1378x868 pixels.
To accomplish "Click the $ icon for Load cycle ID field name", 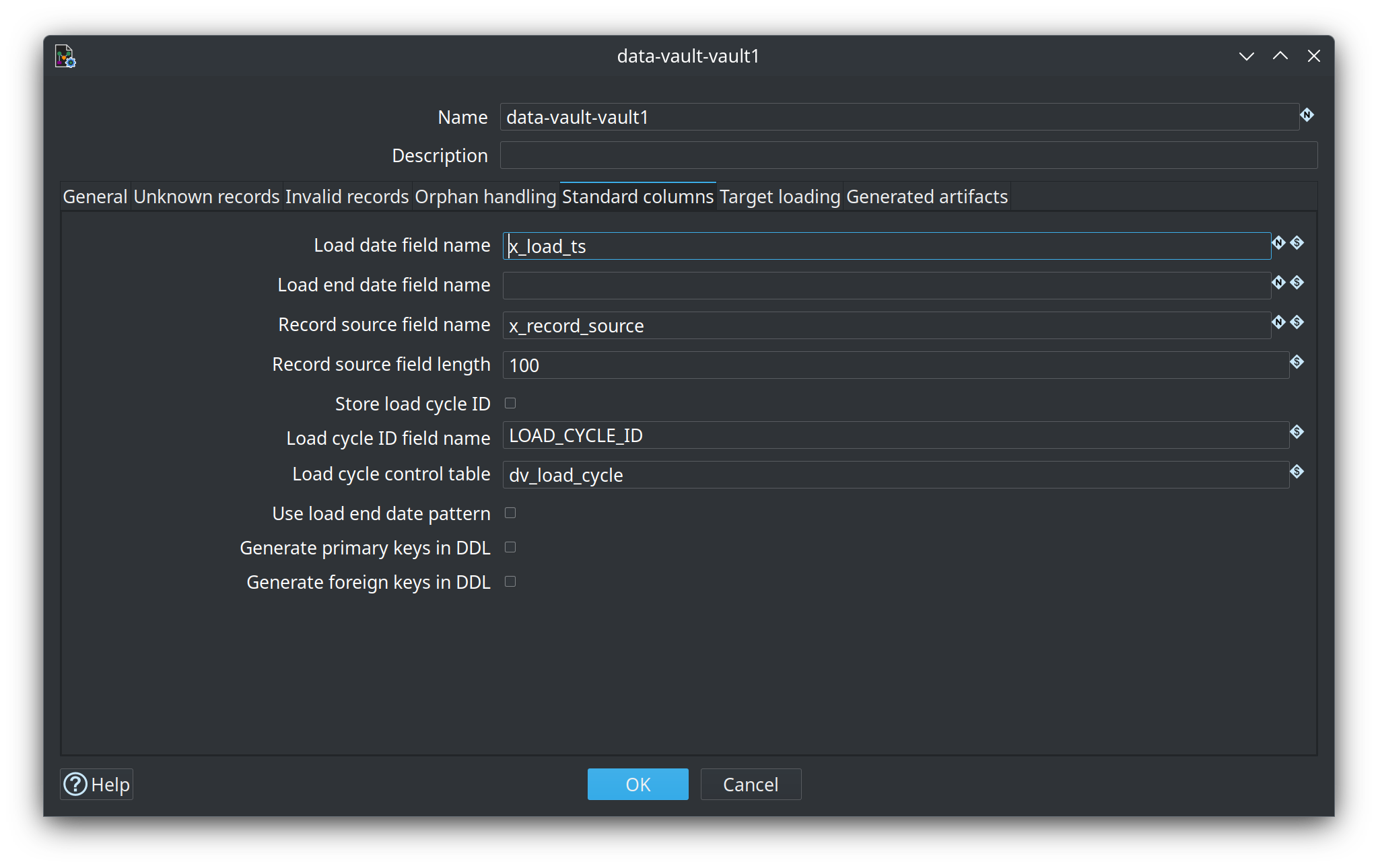I will coord(1297,432).
